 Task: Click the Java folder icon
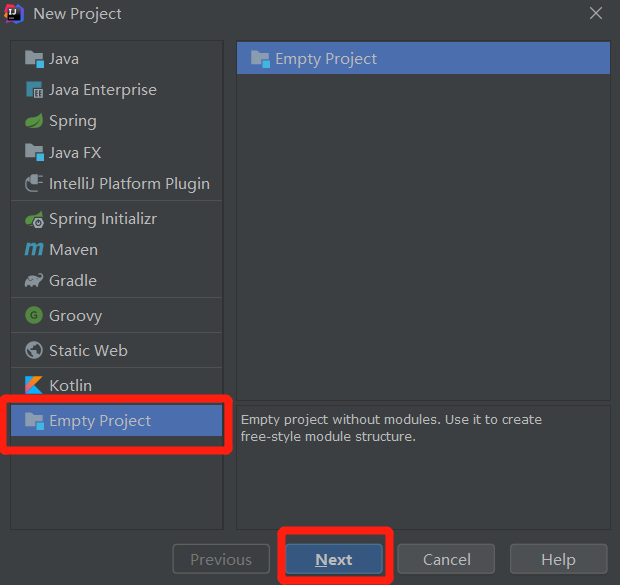(x=34, y=59)
